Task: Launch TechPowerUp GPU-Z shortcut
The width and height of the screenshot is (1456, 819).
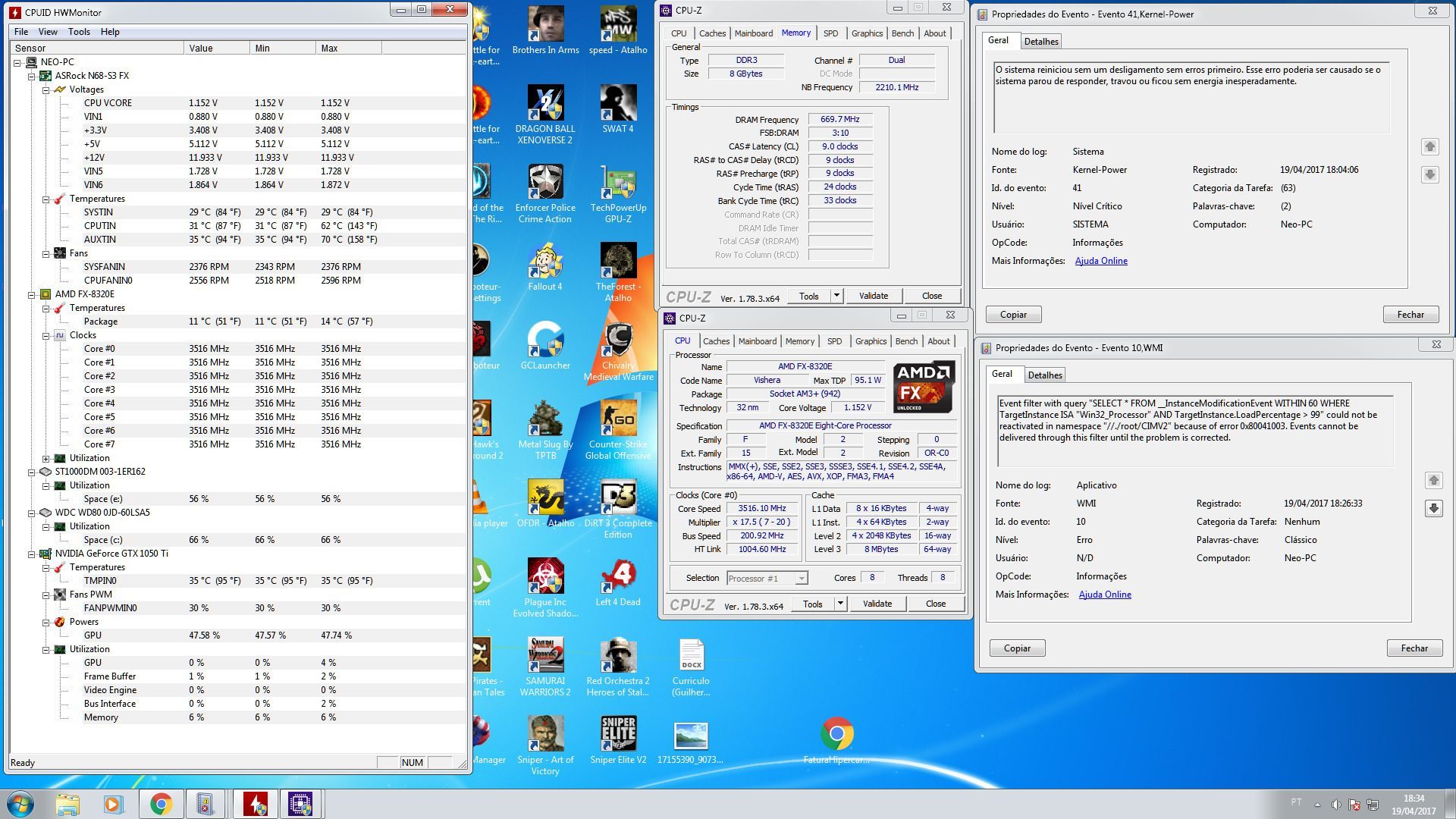Action: click(x=618, y=193)
